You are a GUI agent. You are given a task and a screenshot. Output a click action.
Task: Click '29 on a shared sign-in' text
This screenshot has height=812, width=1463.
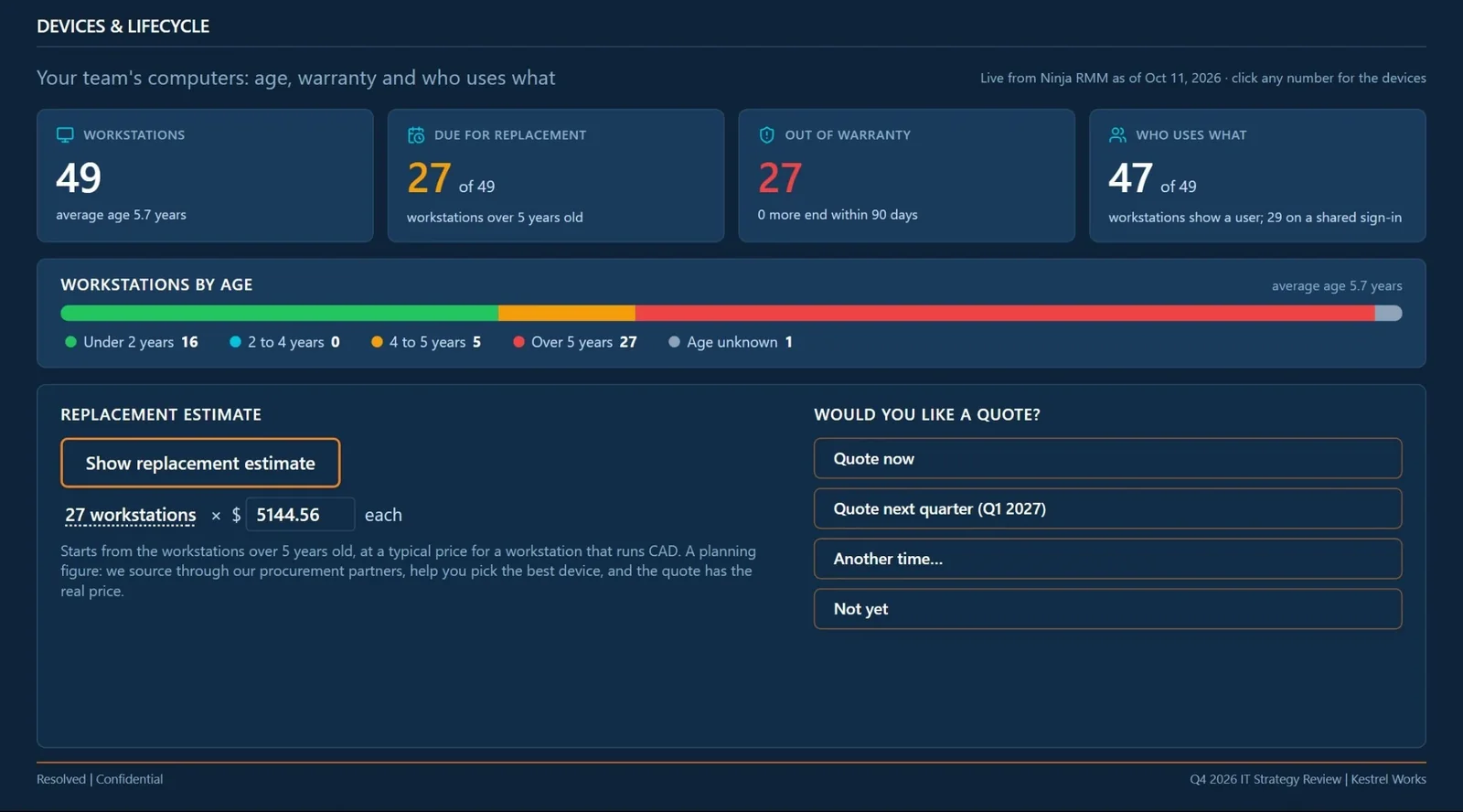[x=1334, y=218]
